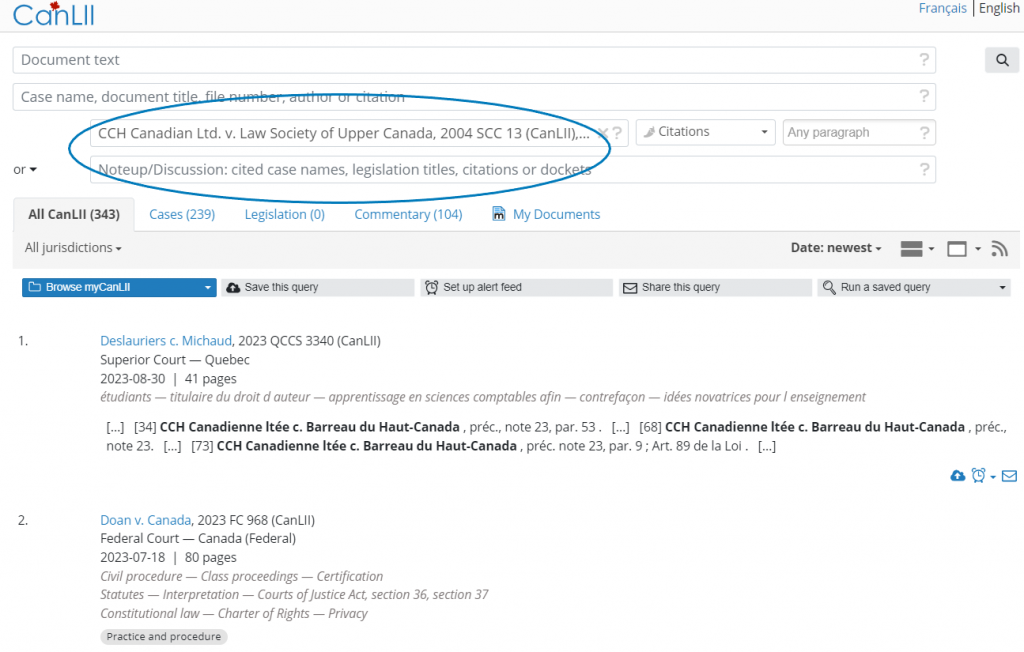Viewport: 1024px width, 652px height.
Task: Switch to the Cases (239) tab
Action: [x=182, y=214]
